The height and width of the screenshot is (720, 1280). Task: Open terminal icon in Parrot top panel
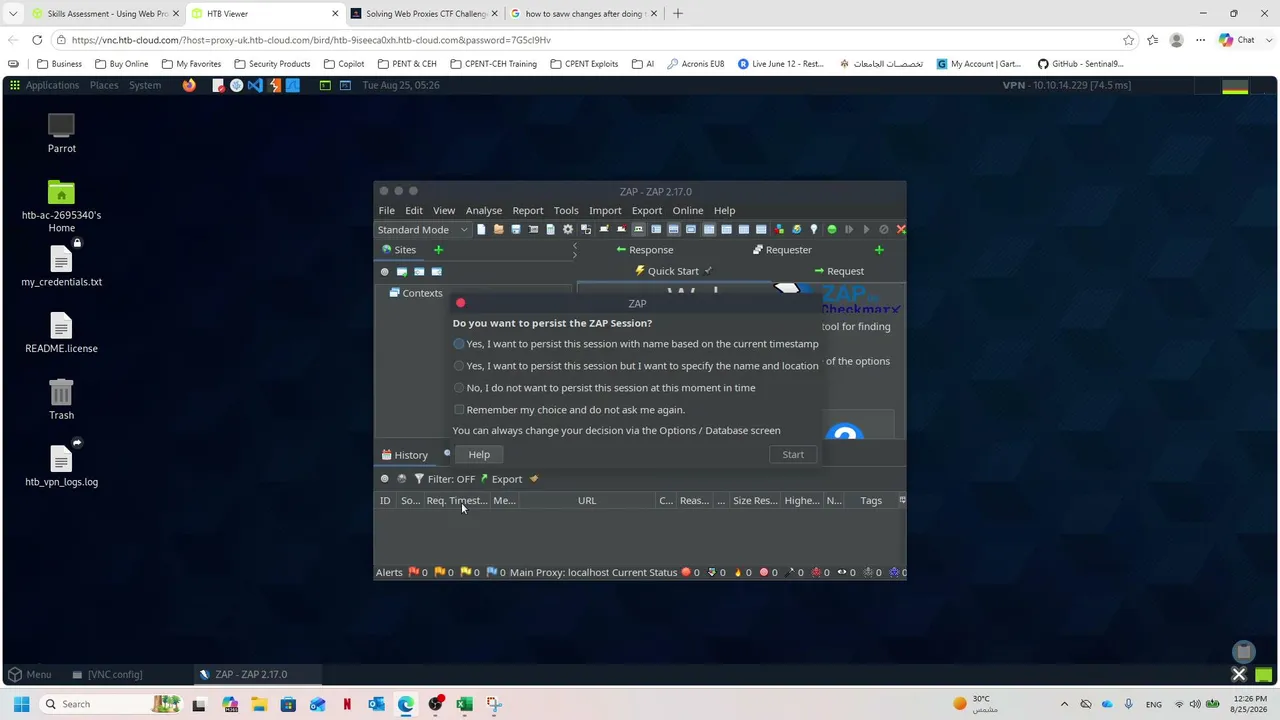(325, 85)
